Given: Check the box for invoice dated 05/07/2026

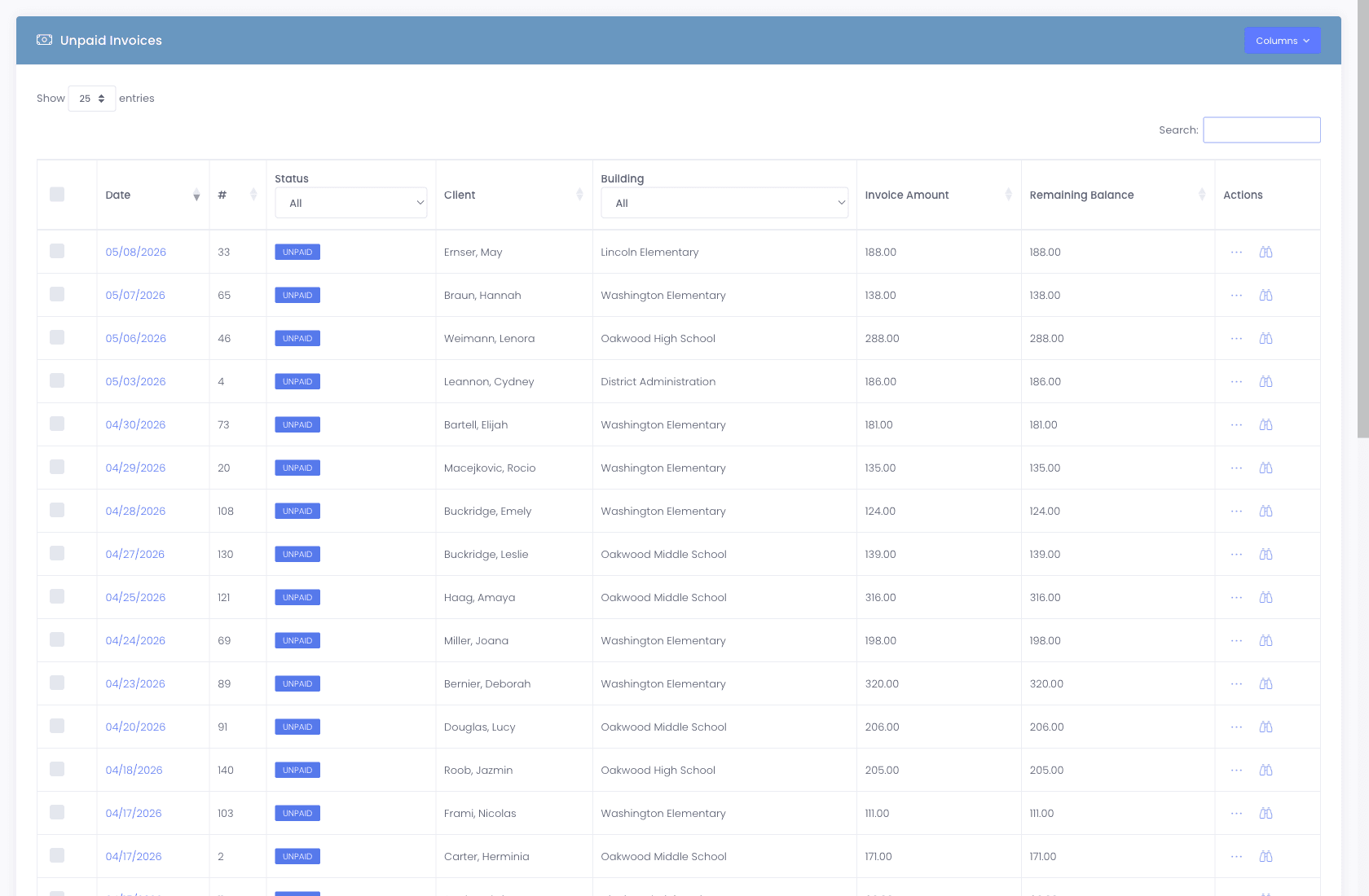Looking at the screenshot, I should click(57, 294).
